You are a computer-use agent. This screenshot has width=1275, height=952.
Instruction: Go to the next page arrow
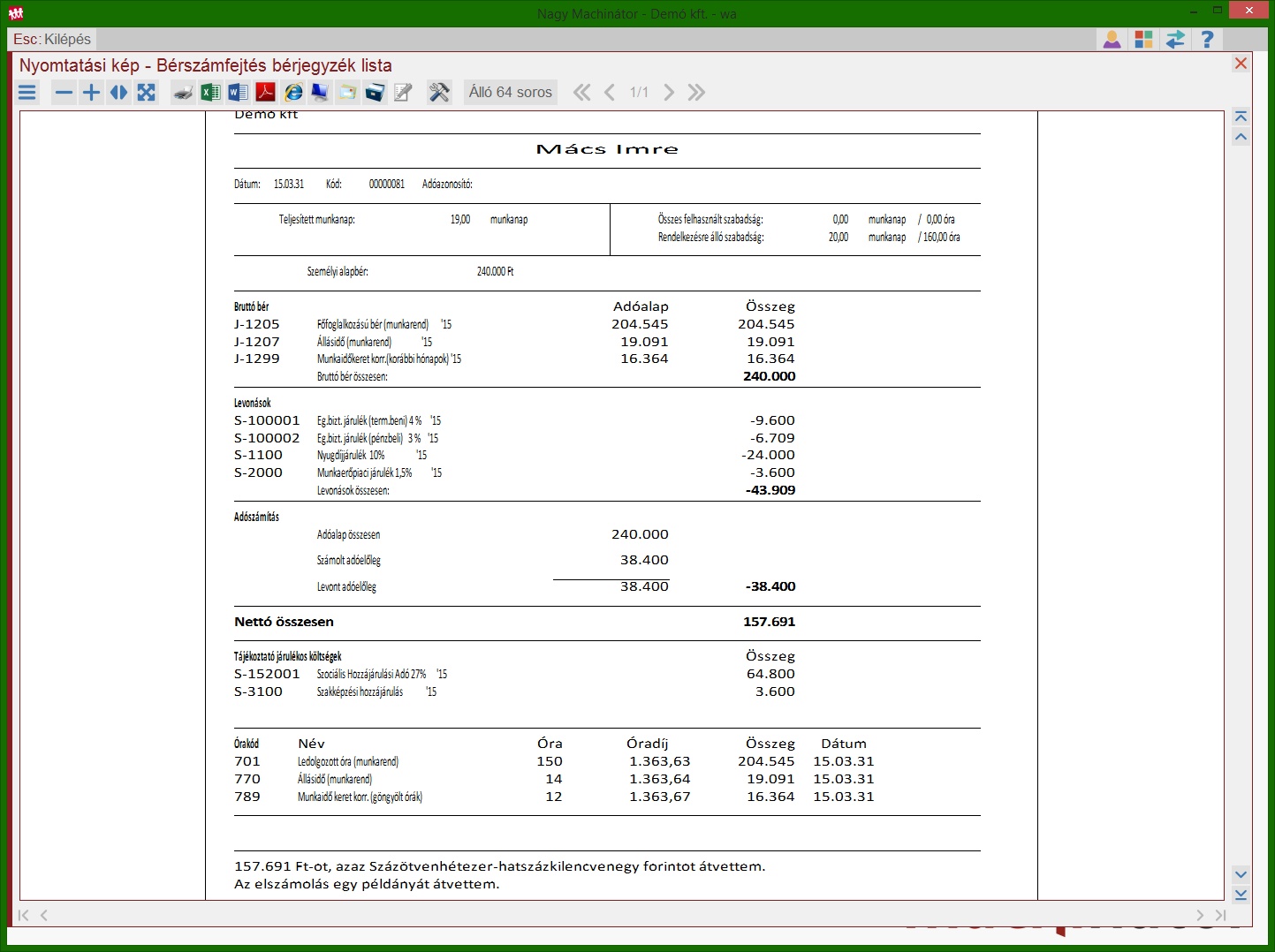[x=669, y=93]
